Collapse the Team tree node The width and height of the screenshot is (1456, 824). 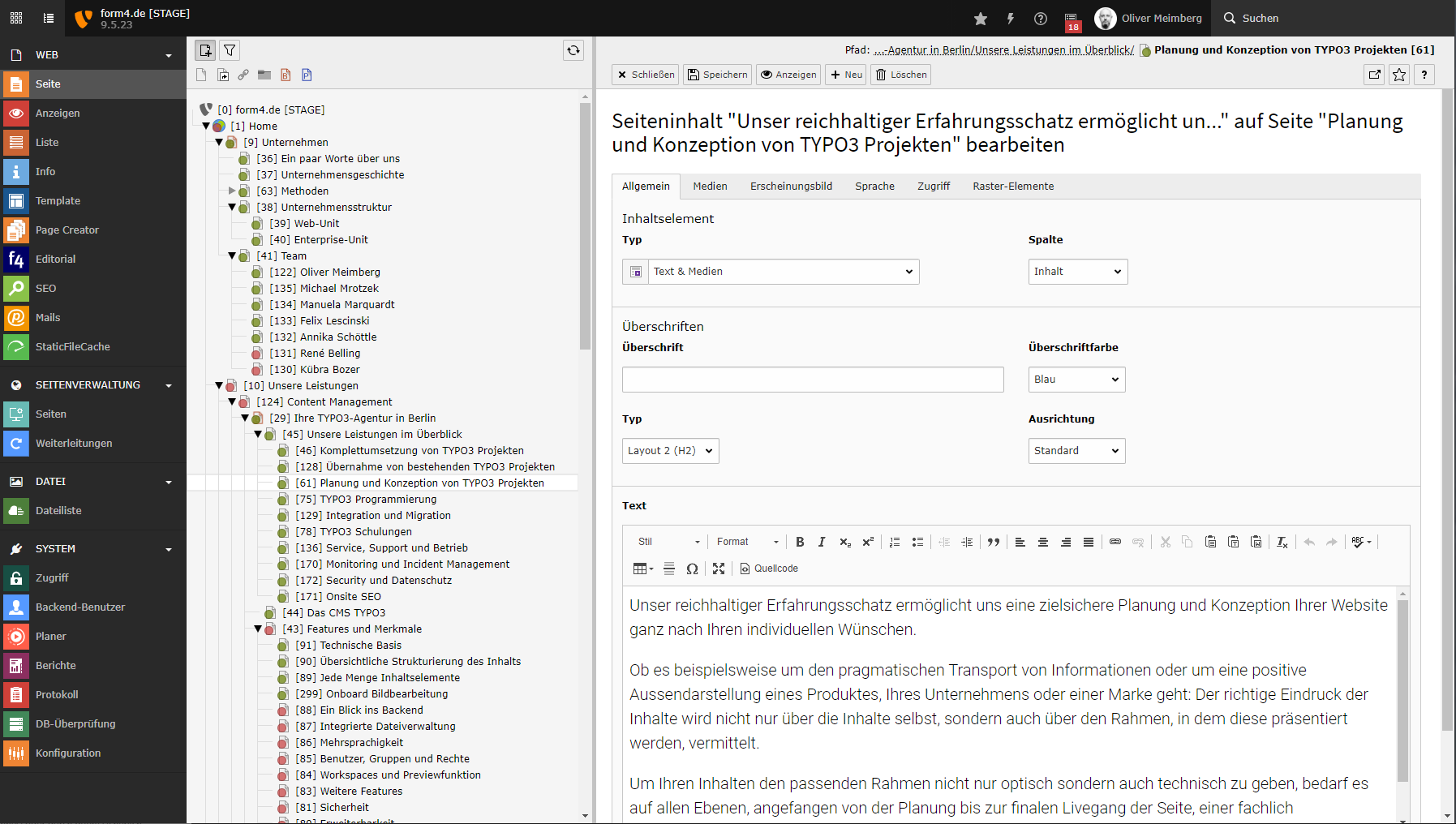tap(232, 255)
